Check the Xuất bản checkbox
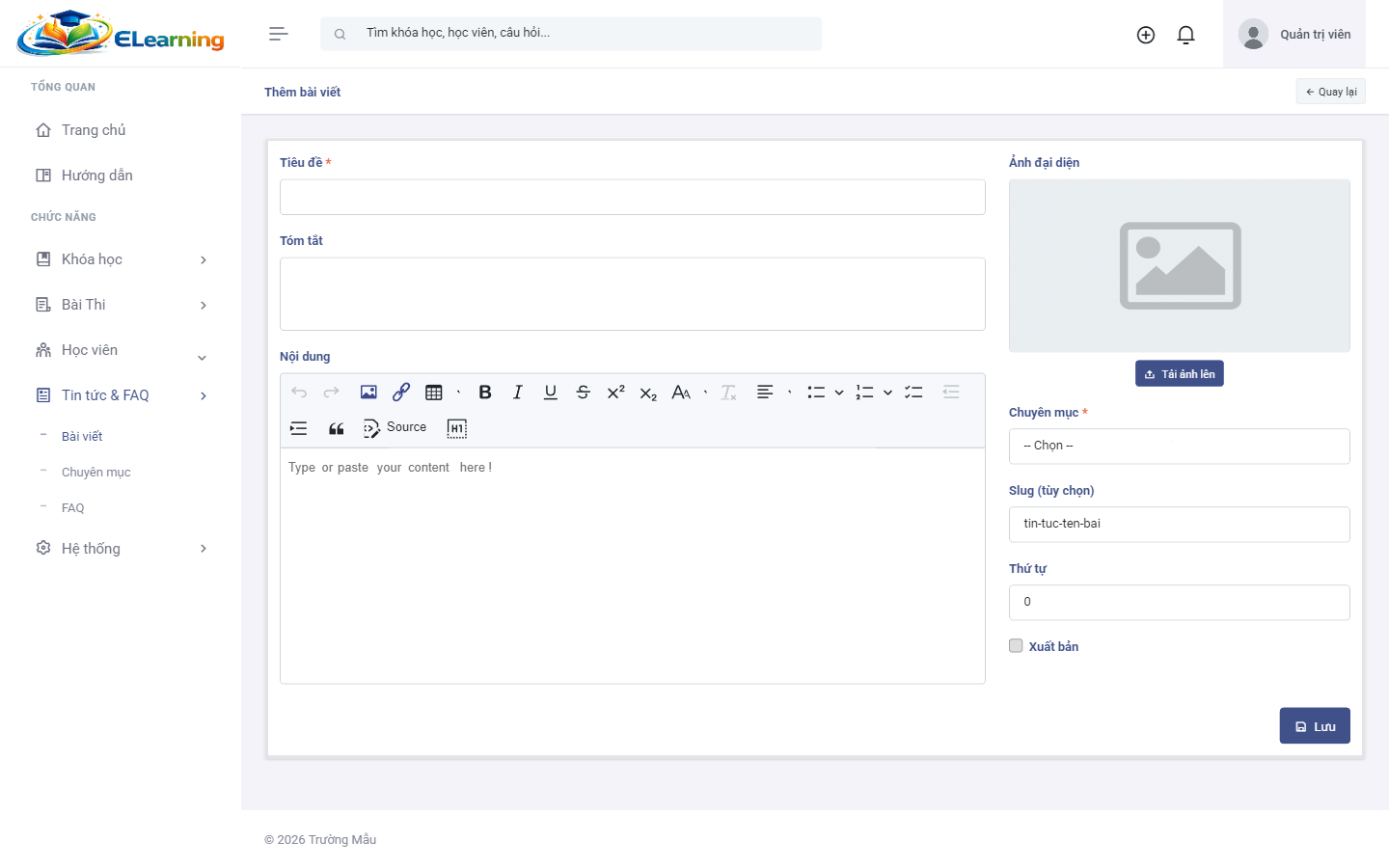The height and width of the screenshot is (868, 1389). (1016, 646)
